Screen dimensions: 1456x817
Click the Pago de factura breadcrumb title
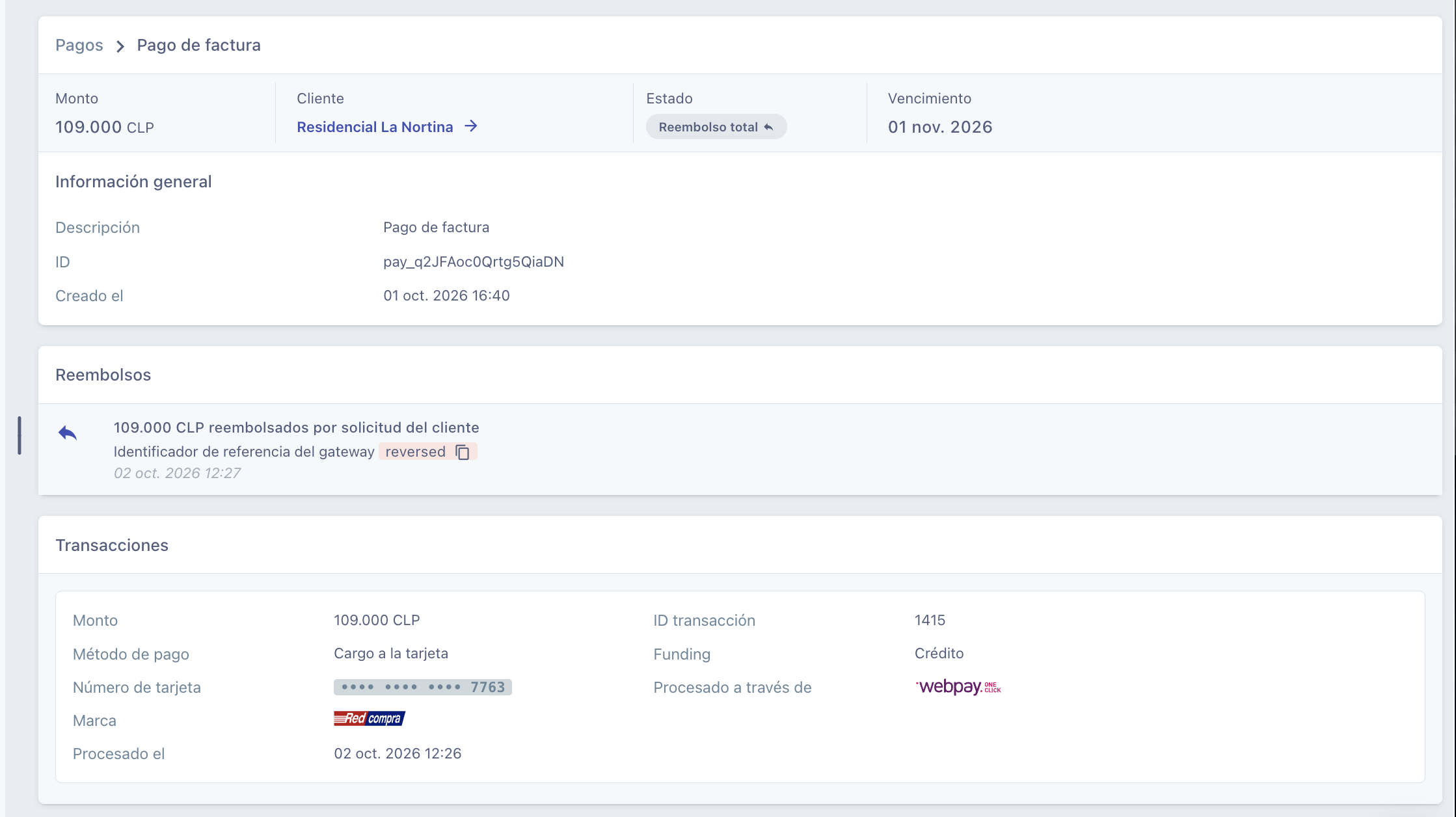198,45
